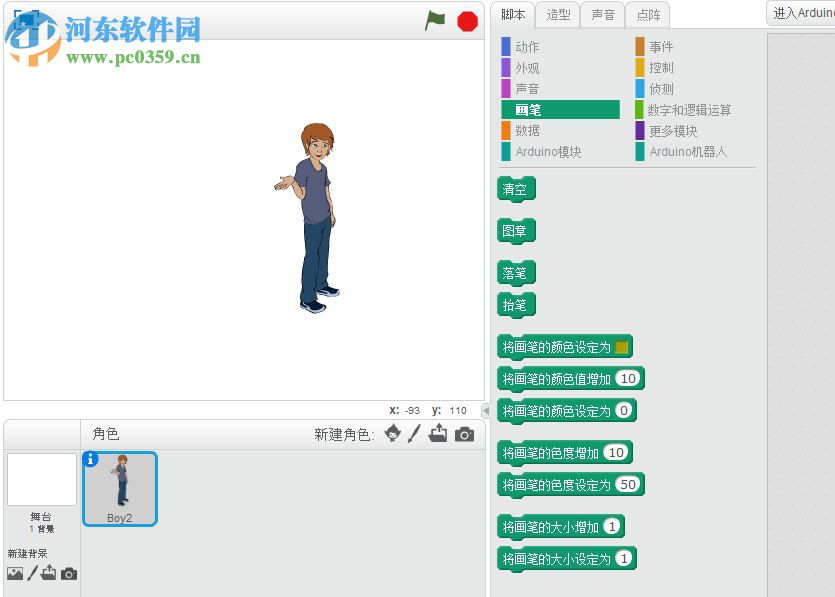Open the 造型 costumes tab
The width and height of the screenshot is (835, 597).
[557, 14]
